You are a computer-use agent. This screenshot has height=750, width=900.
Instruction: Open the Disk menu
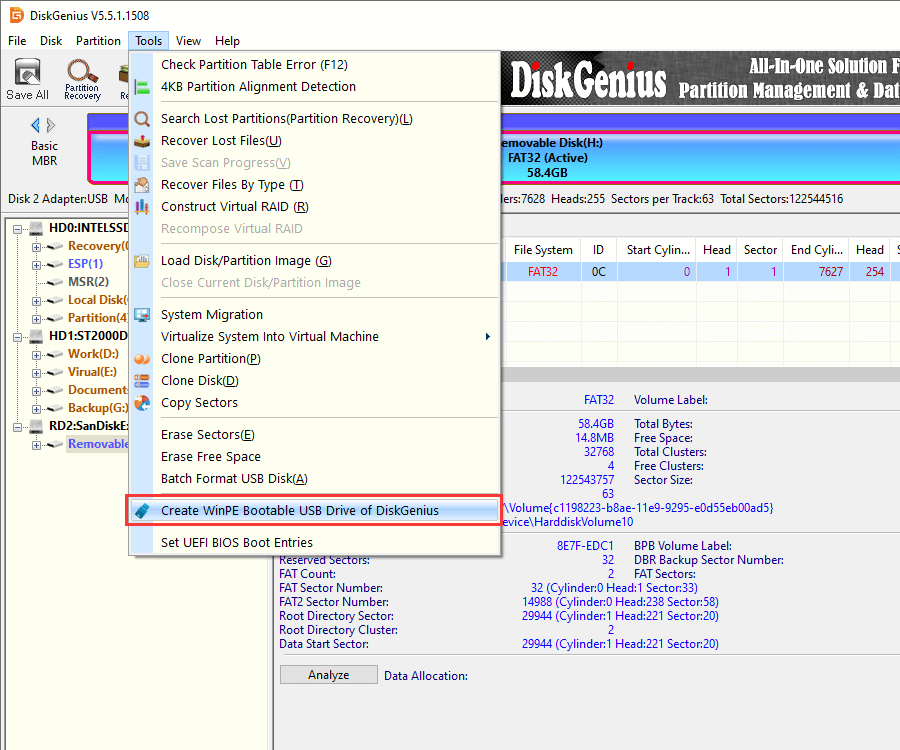pos(51,41)
